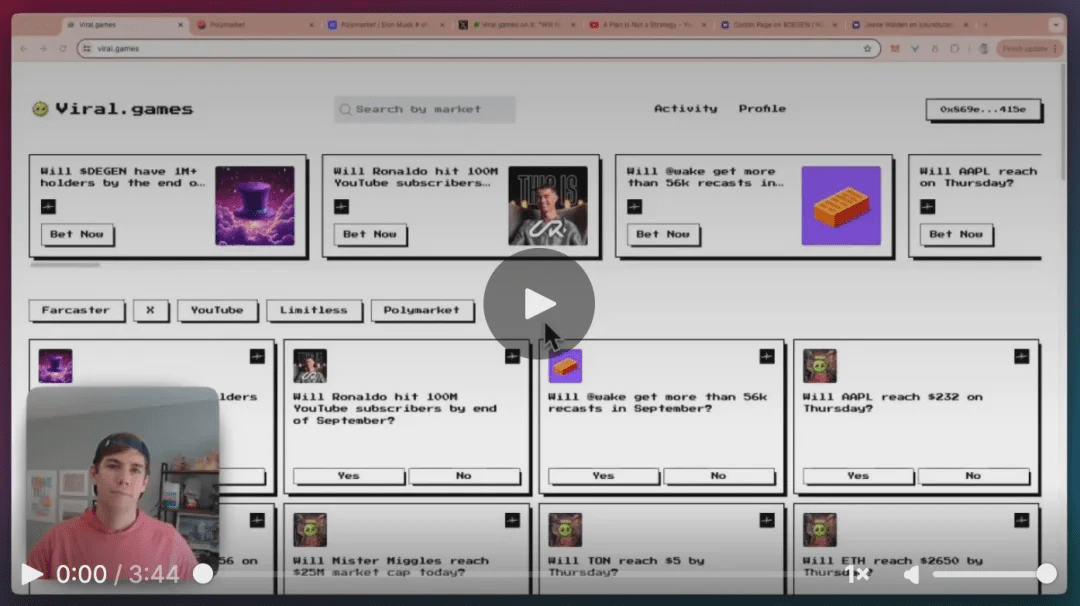Switch to the Polymarket | Elon Musk tab
Image resolution: width=1080 pixels, height=606 pixels.
(386, 25)
